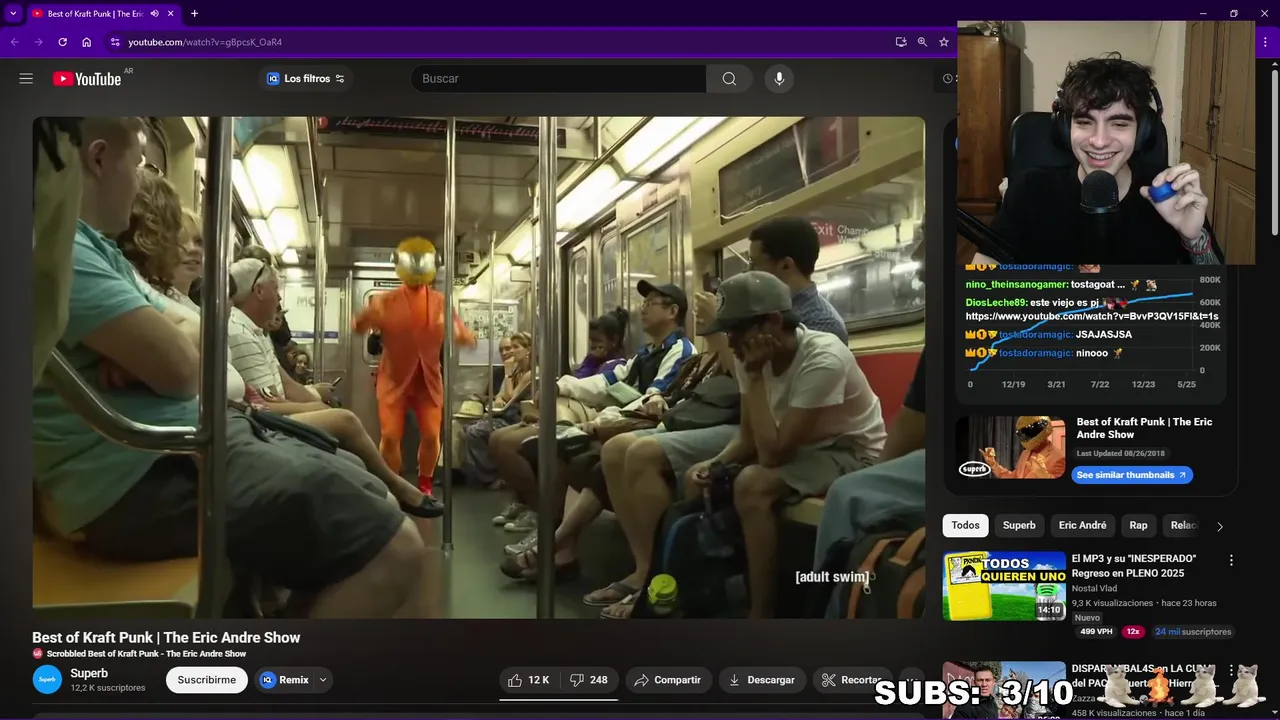The height and width of the screenshot is (720, 1280).
Task: Click the video player to pause
Action: (x=478, y=367)
